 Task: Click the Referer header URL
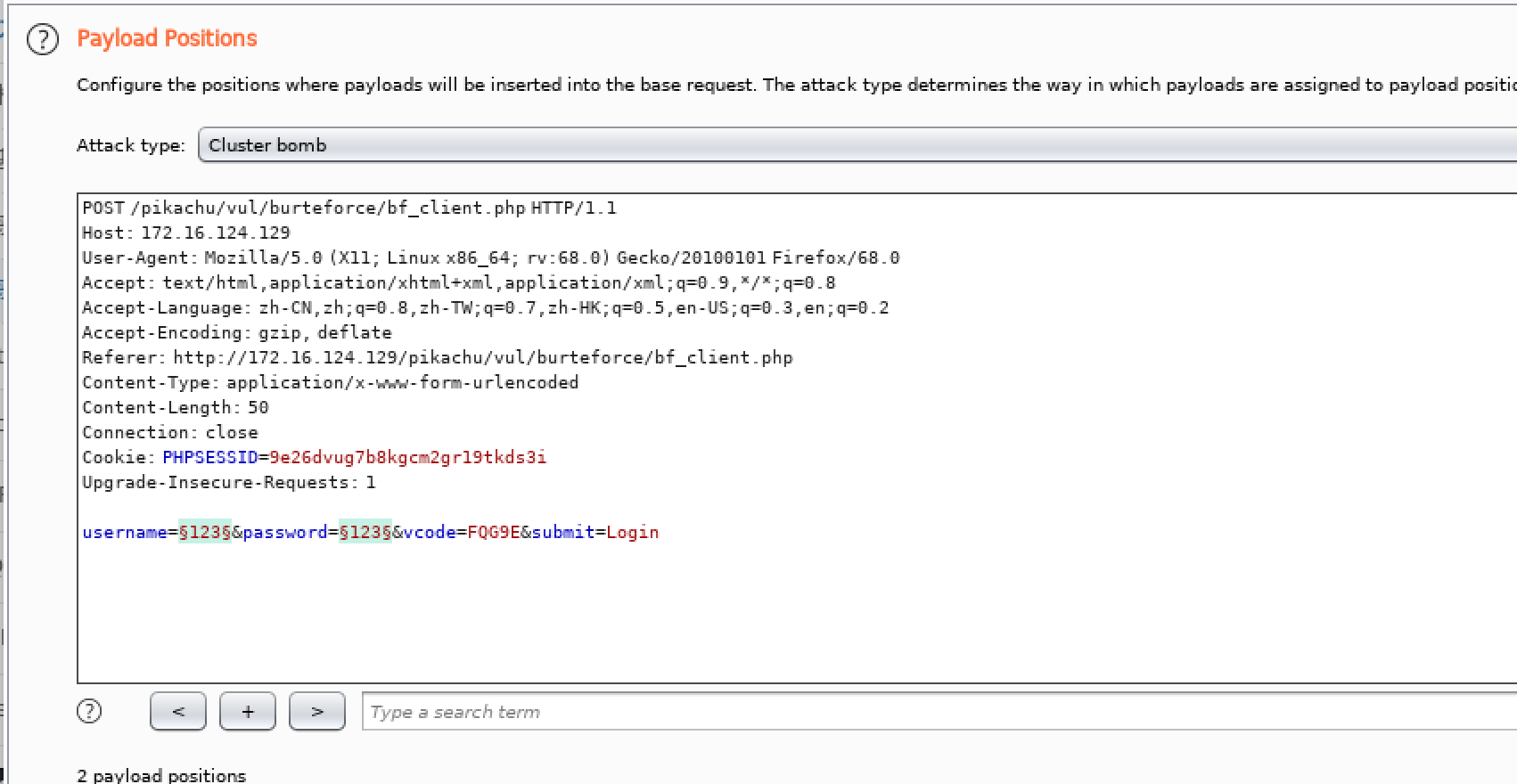click(x=482, y=357)
